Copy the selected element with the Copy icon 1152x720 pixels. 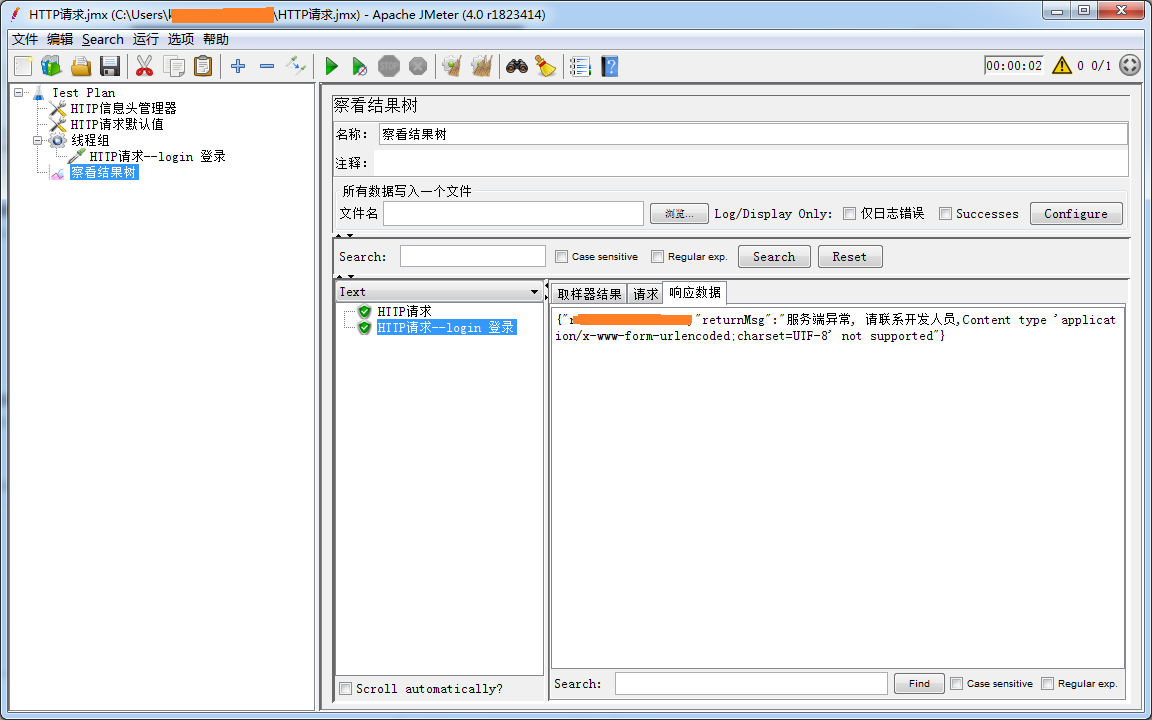pos(174,66)
